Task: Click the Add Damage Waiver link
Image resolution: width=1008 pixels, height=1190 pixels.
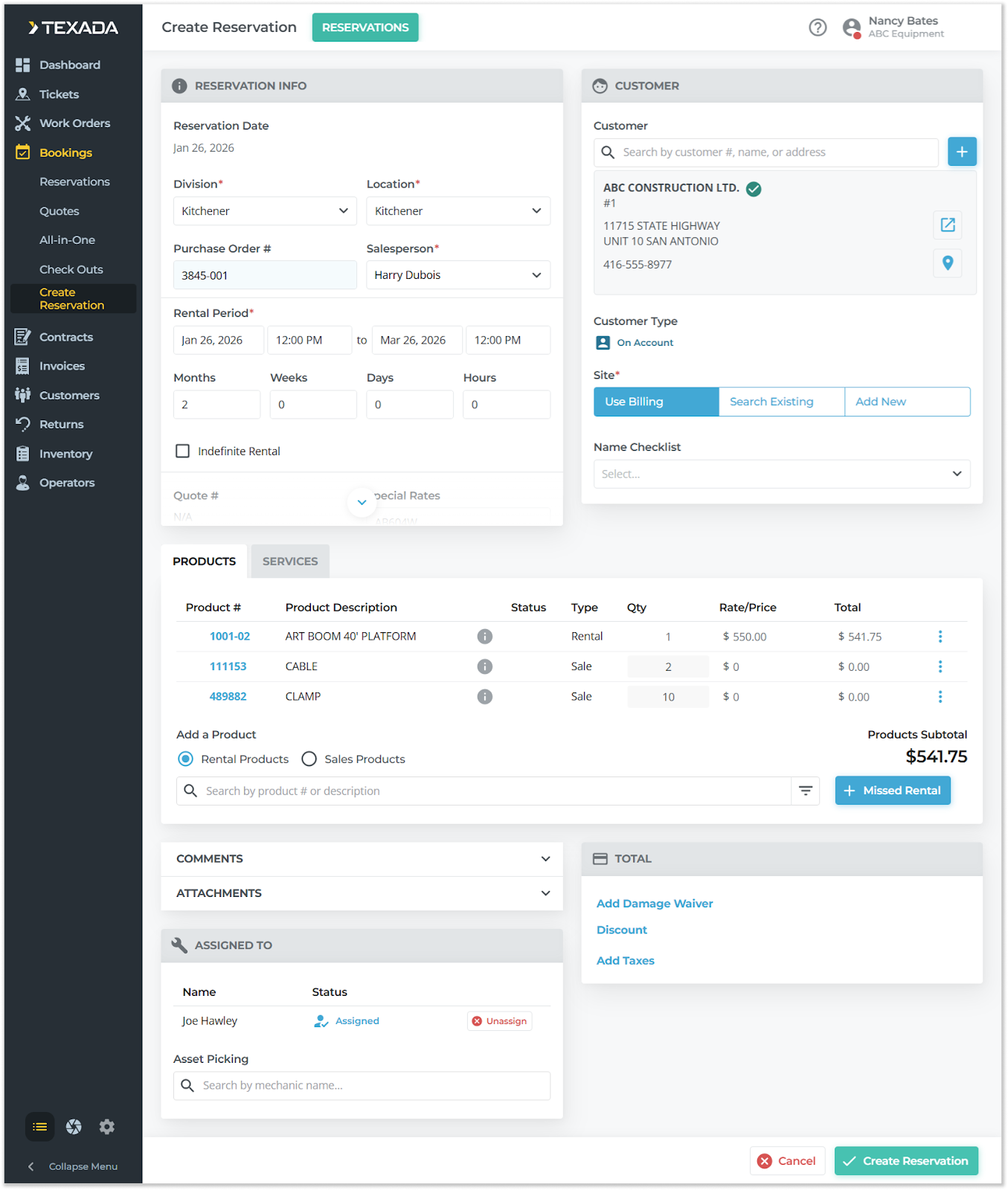Action: (655, 904)
